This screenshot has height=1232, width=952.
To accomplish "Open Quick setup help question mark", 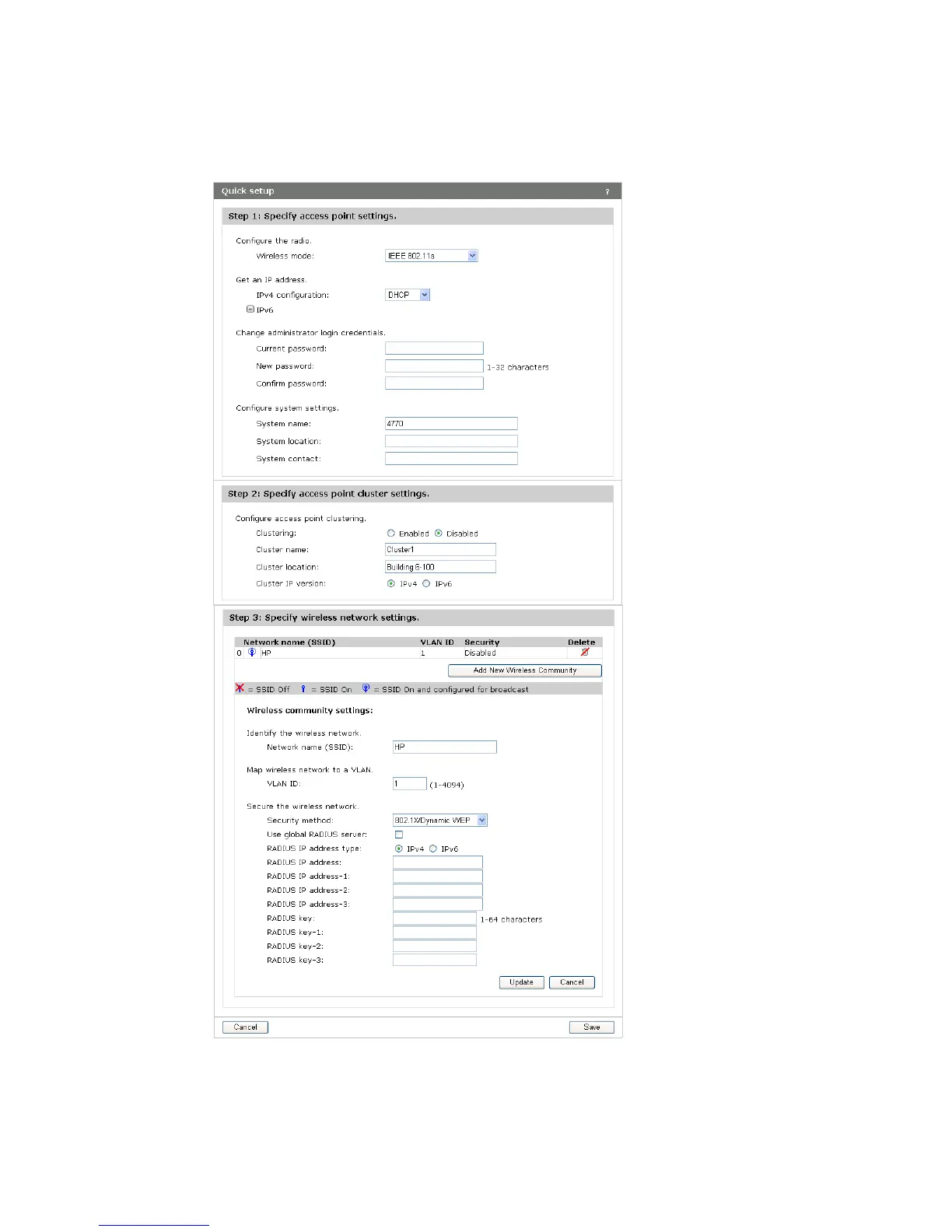I will (x=607, y=191).
